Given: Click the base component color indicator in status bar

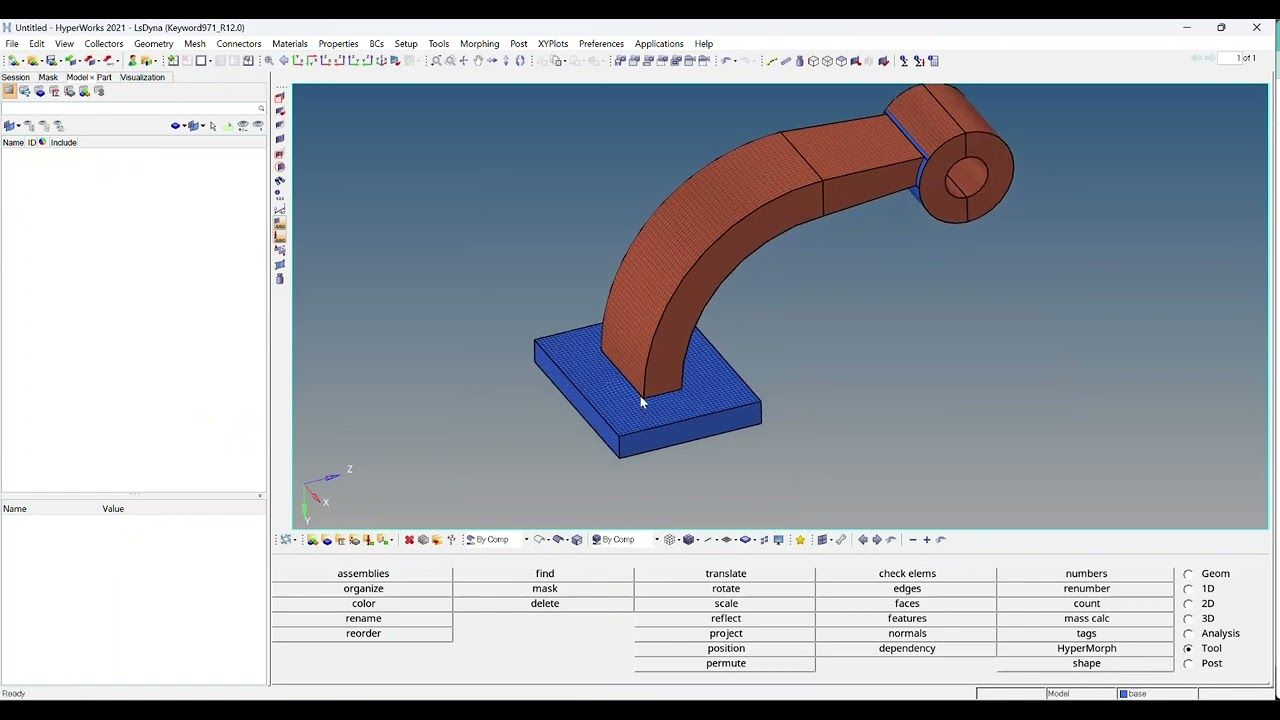Looking at the screenshot, I should [1123, 694].
